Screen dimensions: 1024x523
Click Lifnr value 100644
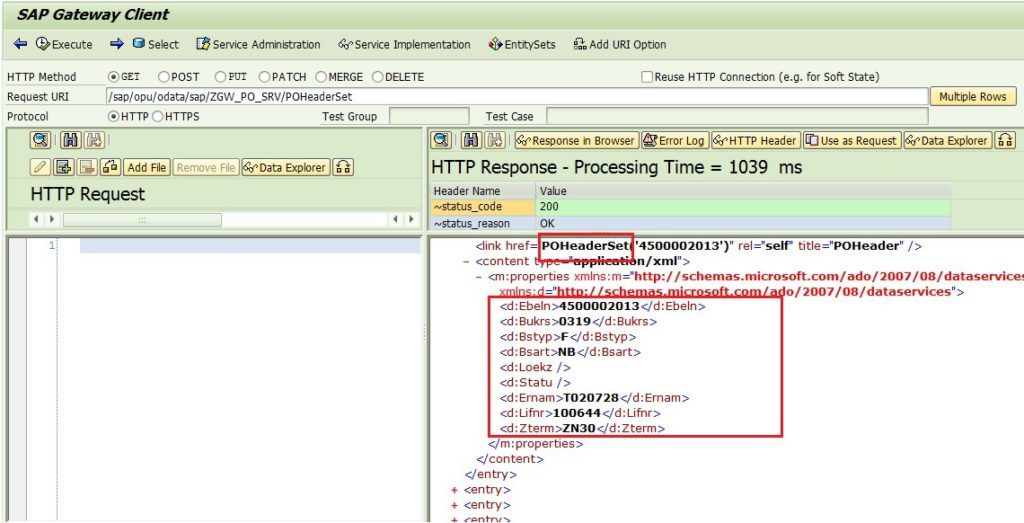point(577,413)
